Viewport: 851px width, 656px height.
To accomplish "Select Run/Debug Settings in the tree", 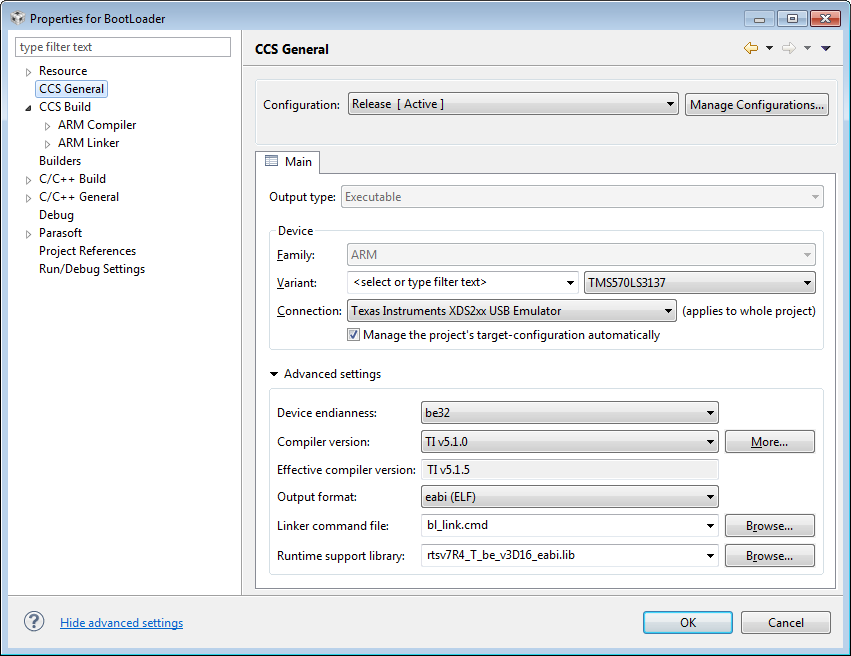I will coord(92,269).
